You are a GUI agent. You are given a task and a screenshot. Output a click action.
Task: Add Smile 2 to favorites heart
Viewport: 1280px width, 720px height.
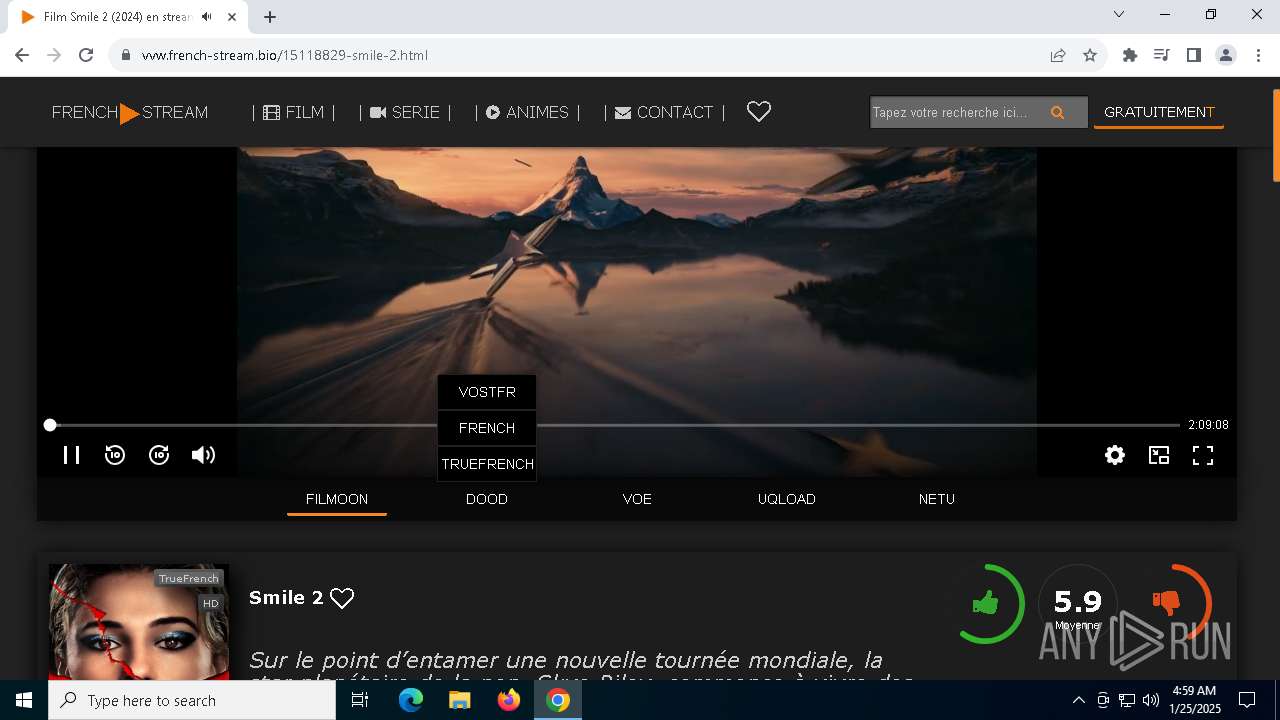[342, 598]
